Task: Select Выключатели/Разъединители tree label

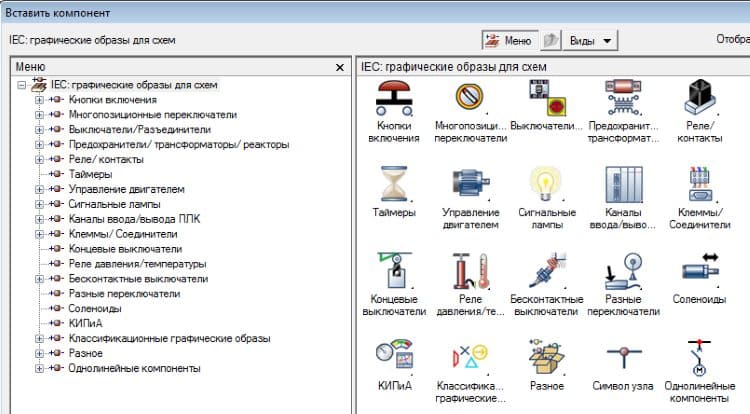Action: click(140, 130)
